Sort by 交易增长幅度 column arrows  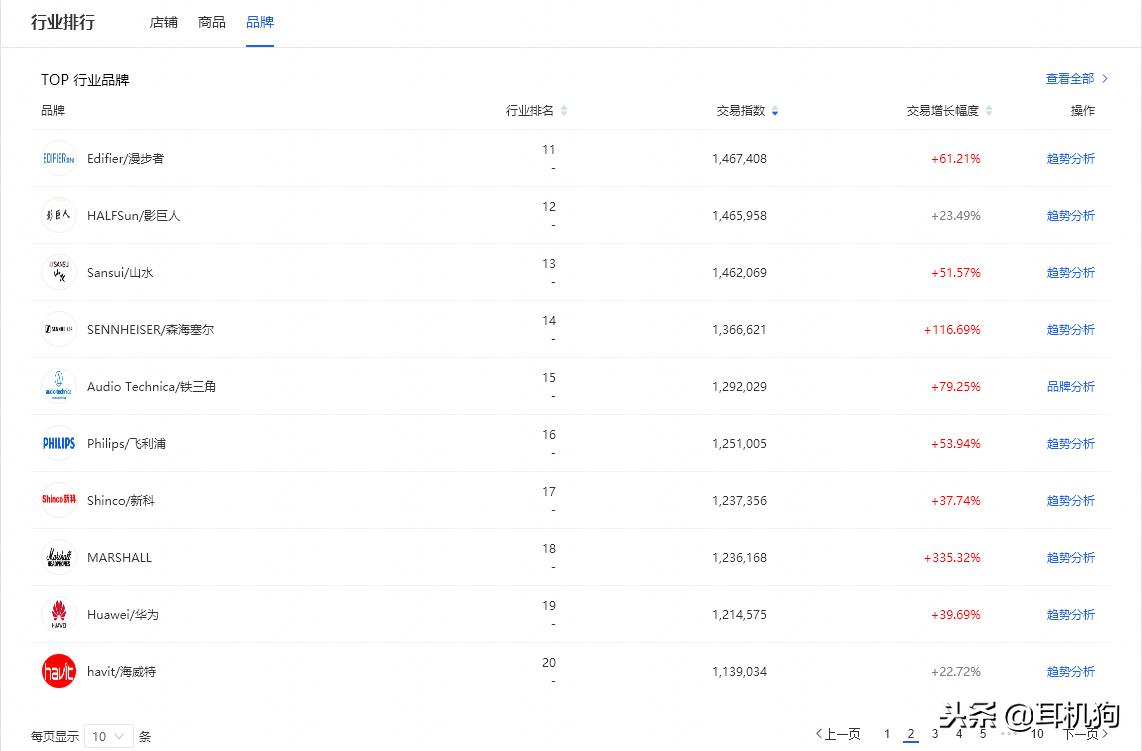pos(988,111)
